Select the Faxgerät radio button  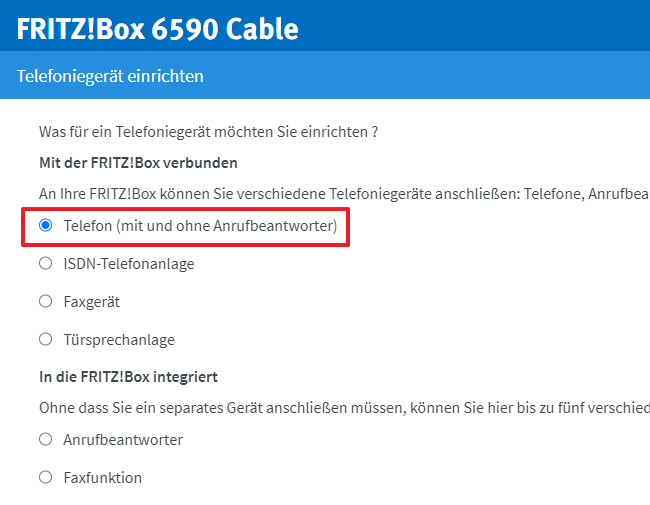tap(45, 301)
